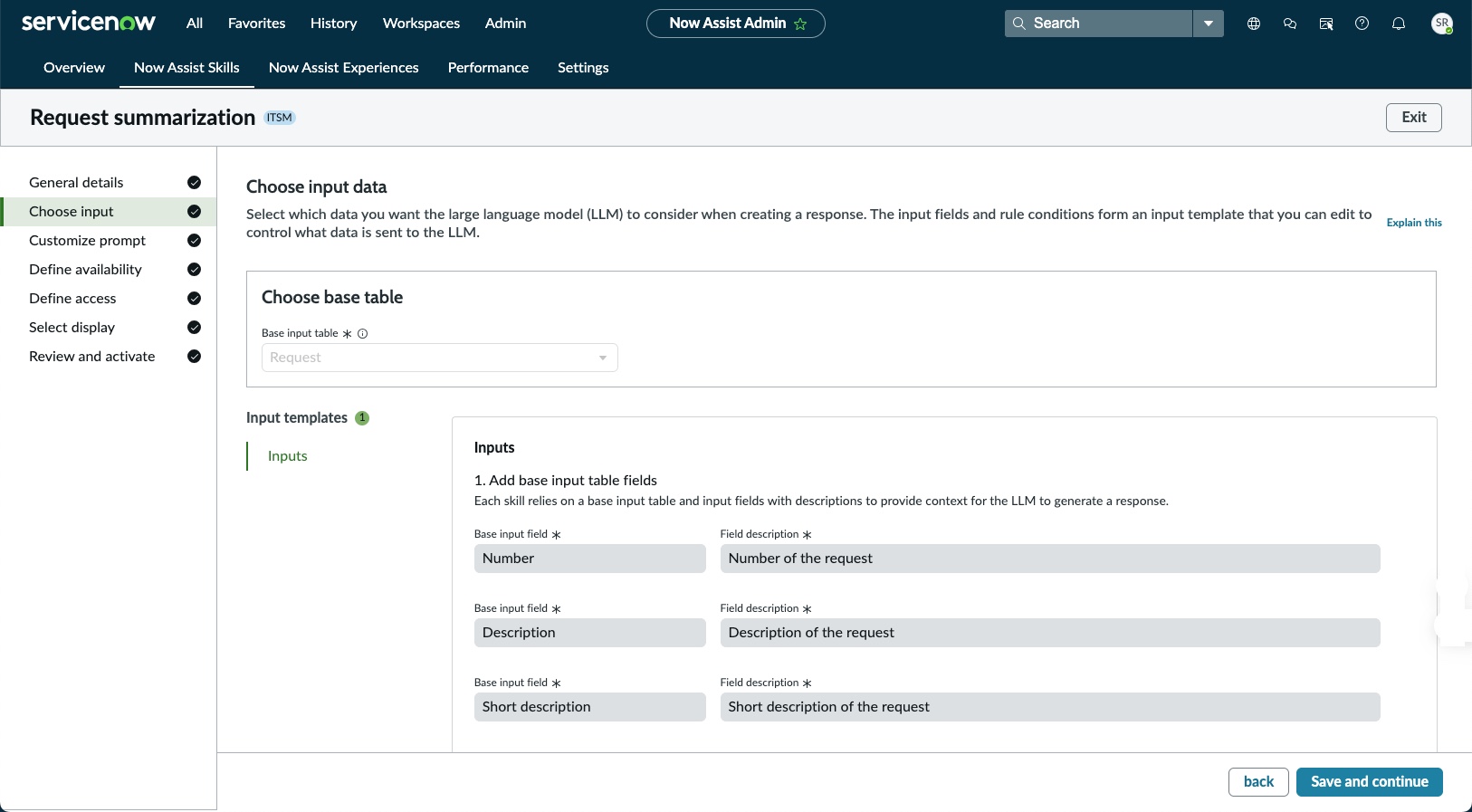The height and width of the screenshot is (812, 1472).
Task: Click the Choose input completed checkmark
Action: (x=194, y=212)
